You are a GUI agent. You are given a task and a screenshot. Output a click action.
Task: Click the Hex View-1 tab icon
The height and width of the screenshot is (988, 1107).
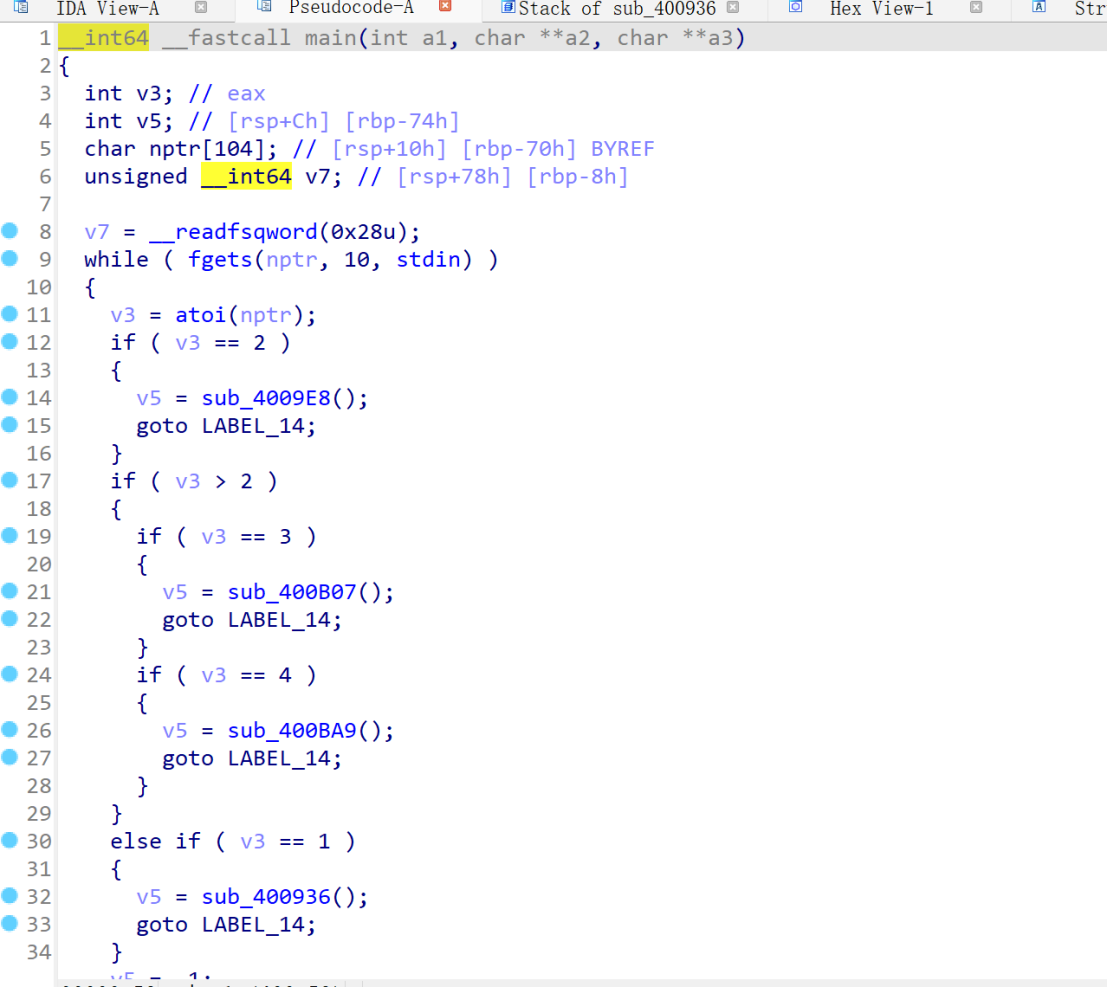[796, 7]
